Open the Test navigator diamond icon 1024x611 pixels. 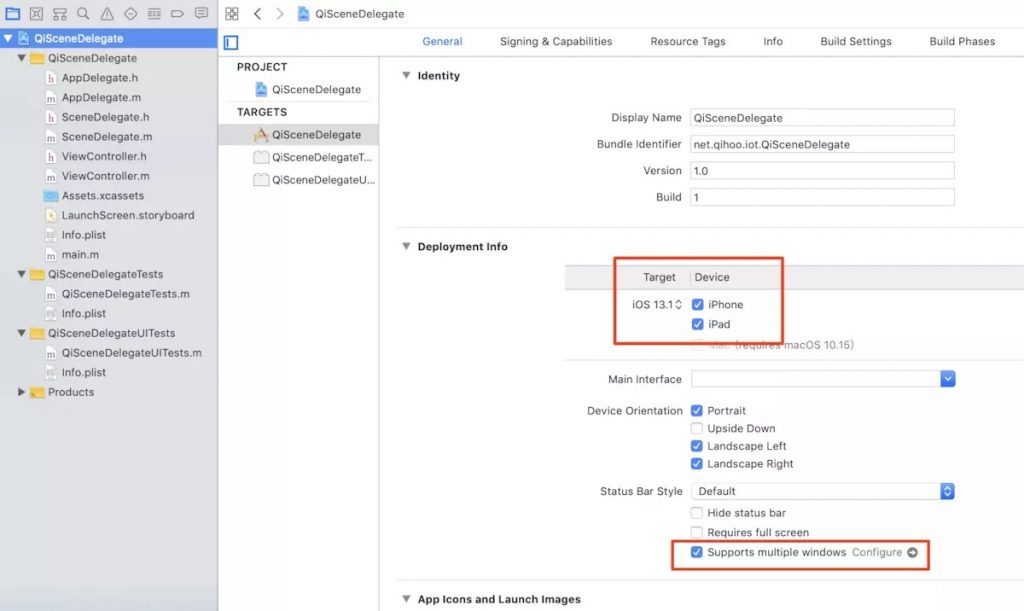pyautogui.click(x=131, y=13)
